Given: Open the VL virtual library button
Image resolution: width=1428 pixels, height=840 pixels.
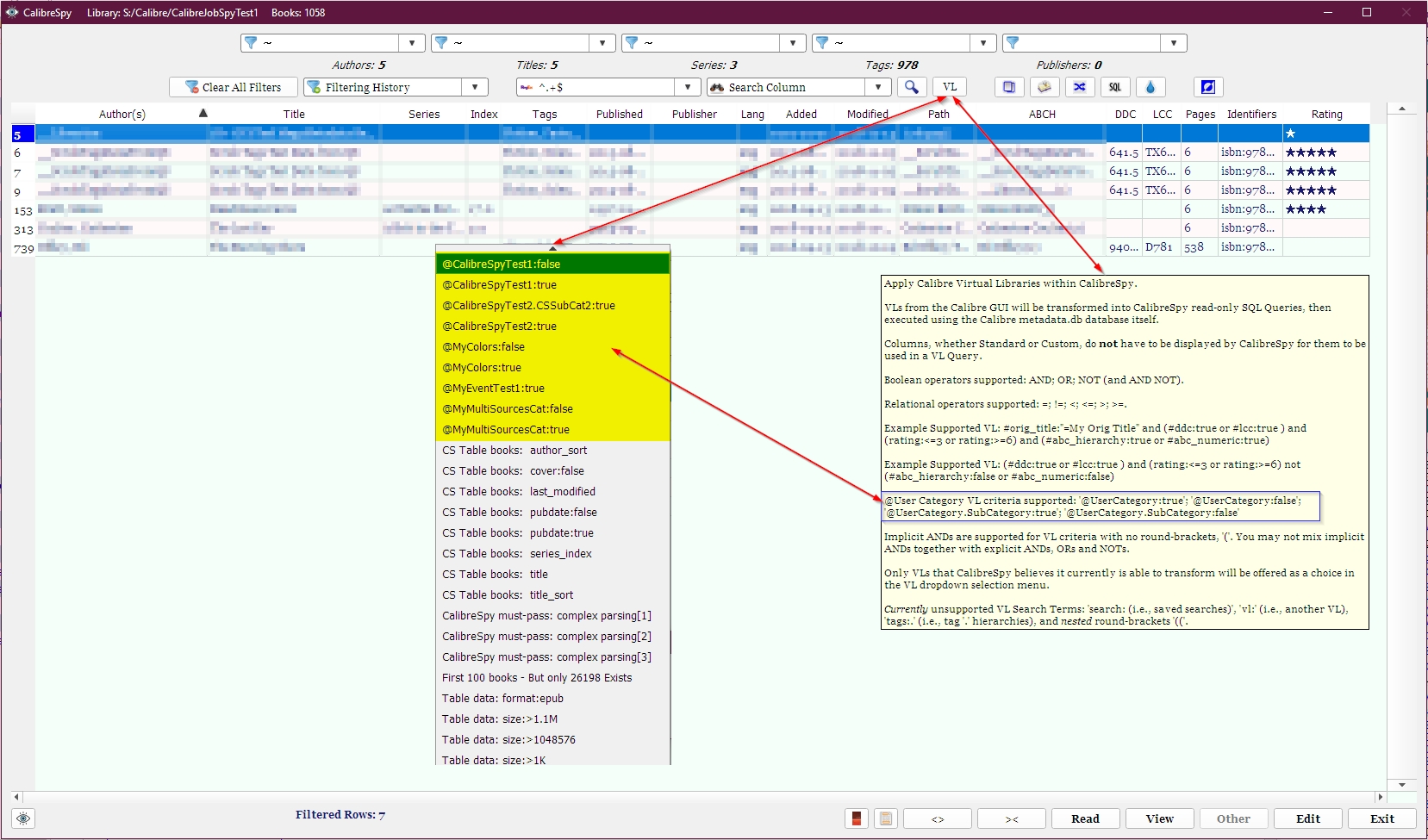Looking at the screenshot, I should pyautogui.click(x=950, y=87).
